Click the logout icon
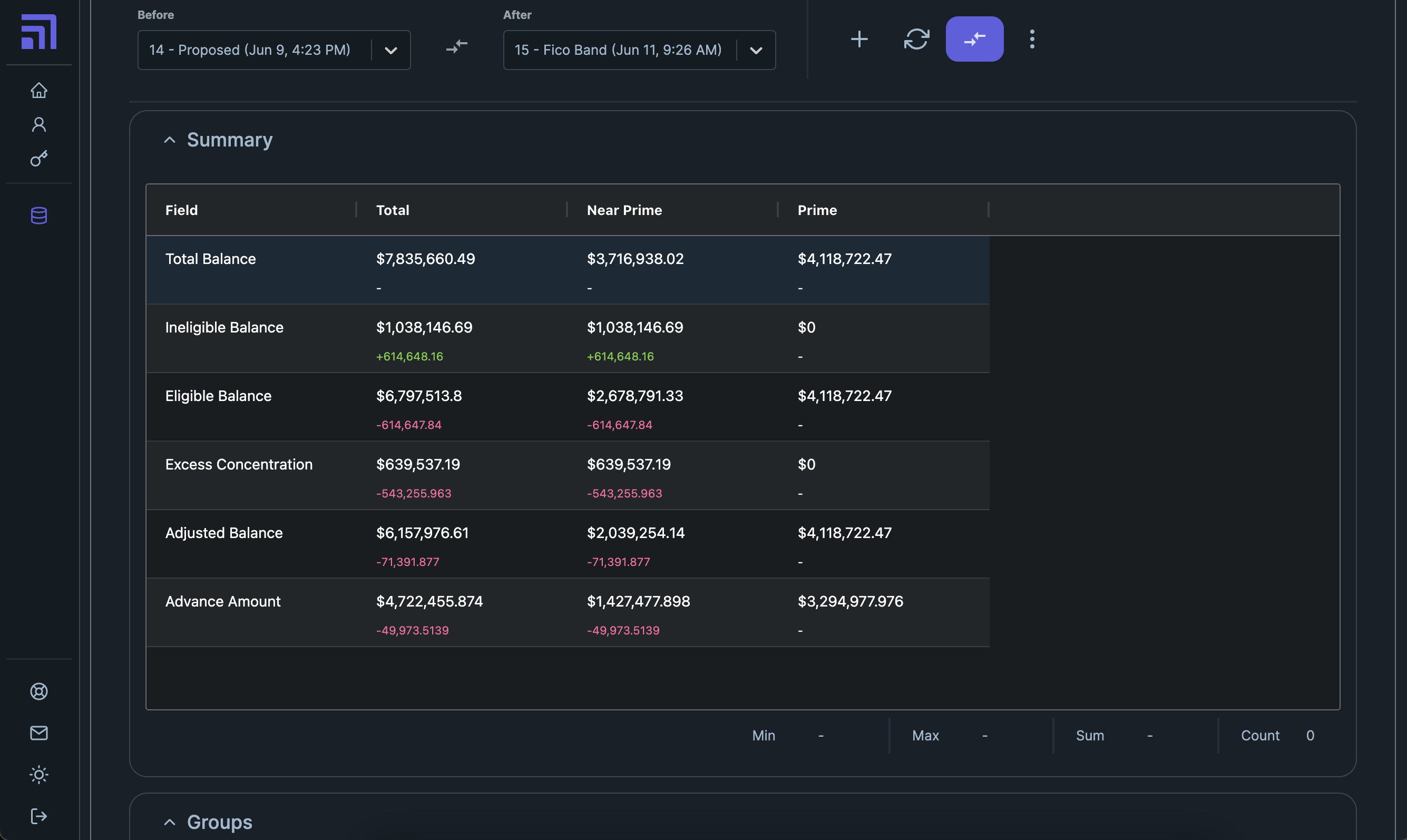 point(38,816)
